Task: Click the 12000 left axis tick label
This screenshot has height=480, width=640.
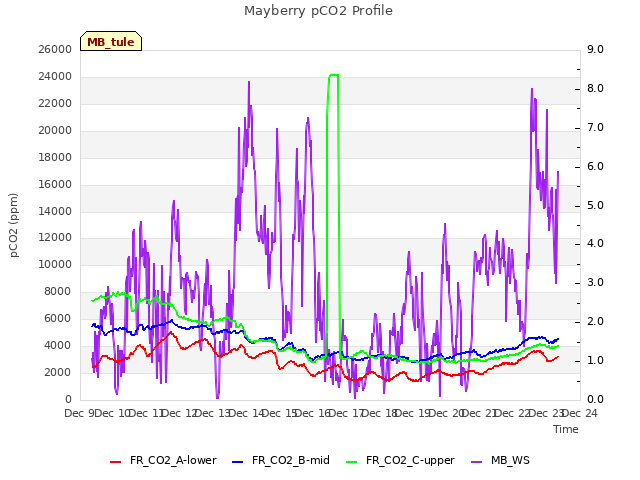Action: point(55,237)
